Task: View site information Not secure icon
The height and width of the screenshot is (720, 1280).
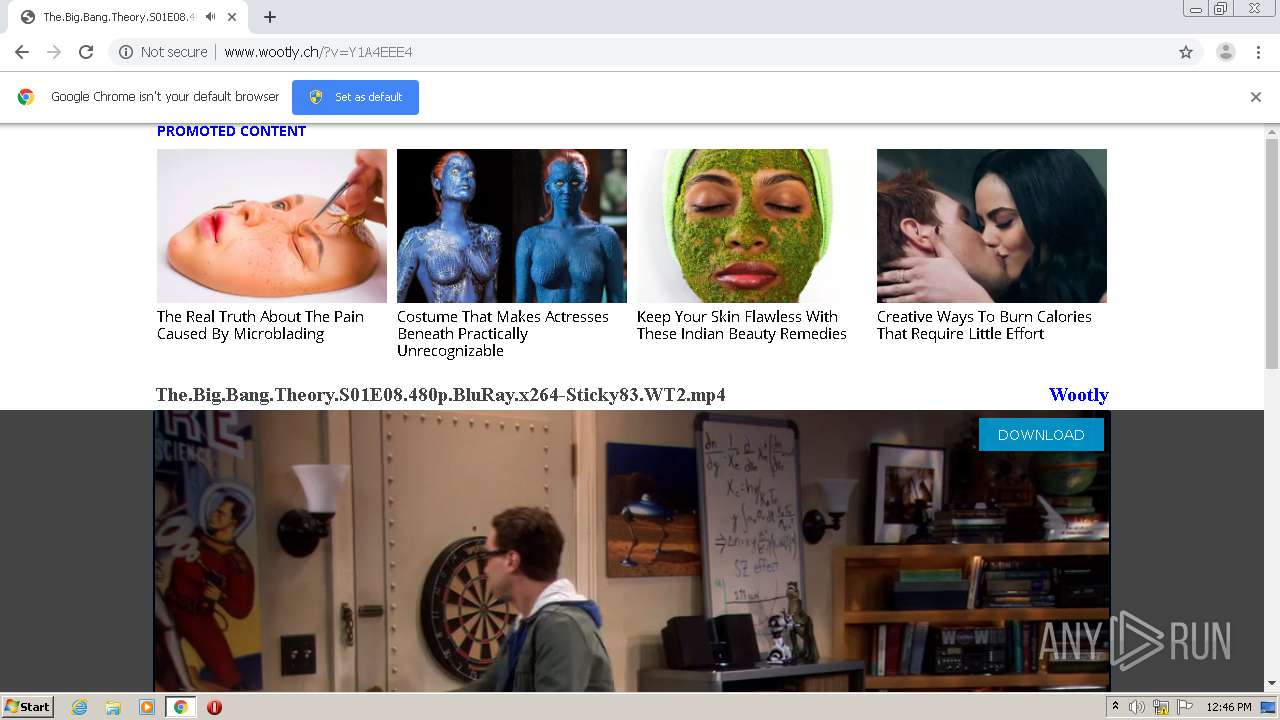Action: pos(126,52)
